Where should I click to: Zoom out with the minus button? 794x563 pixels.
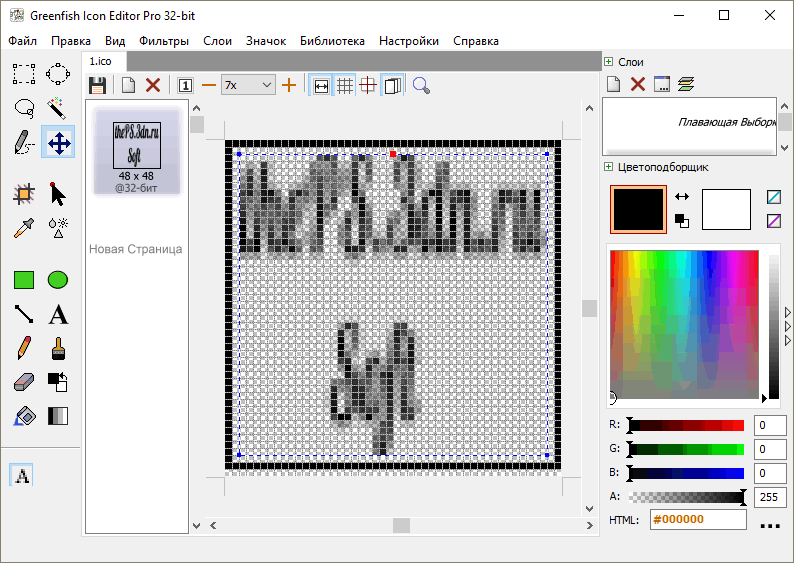click(x=209, y=85)
